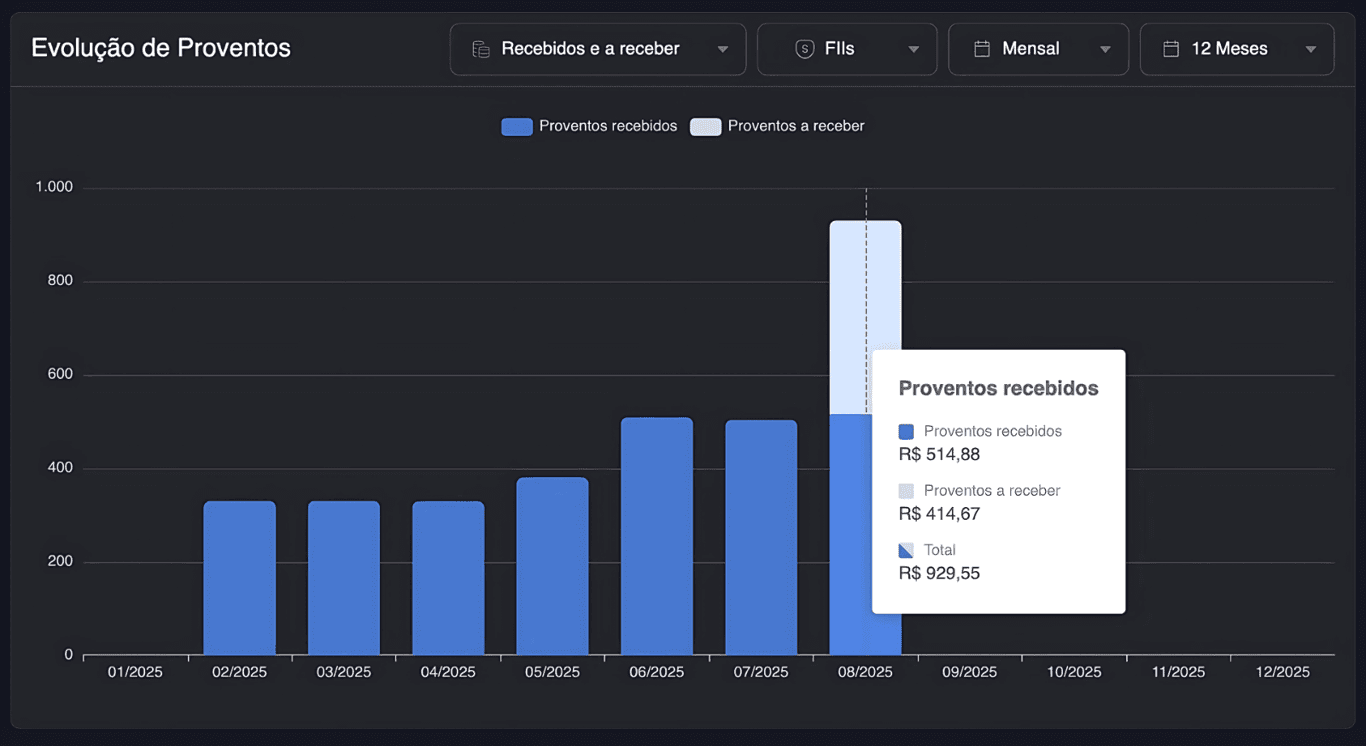Expand the Recebidos e a receber dropdown arrow
1366x746 pixels.
click(722, 50)
